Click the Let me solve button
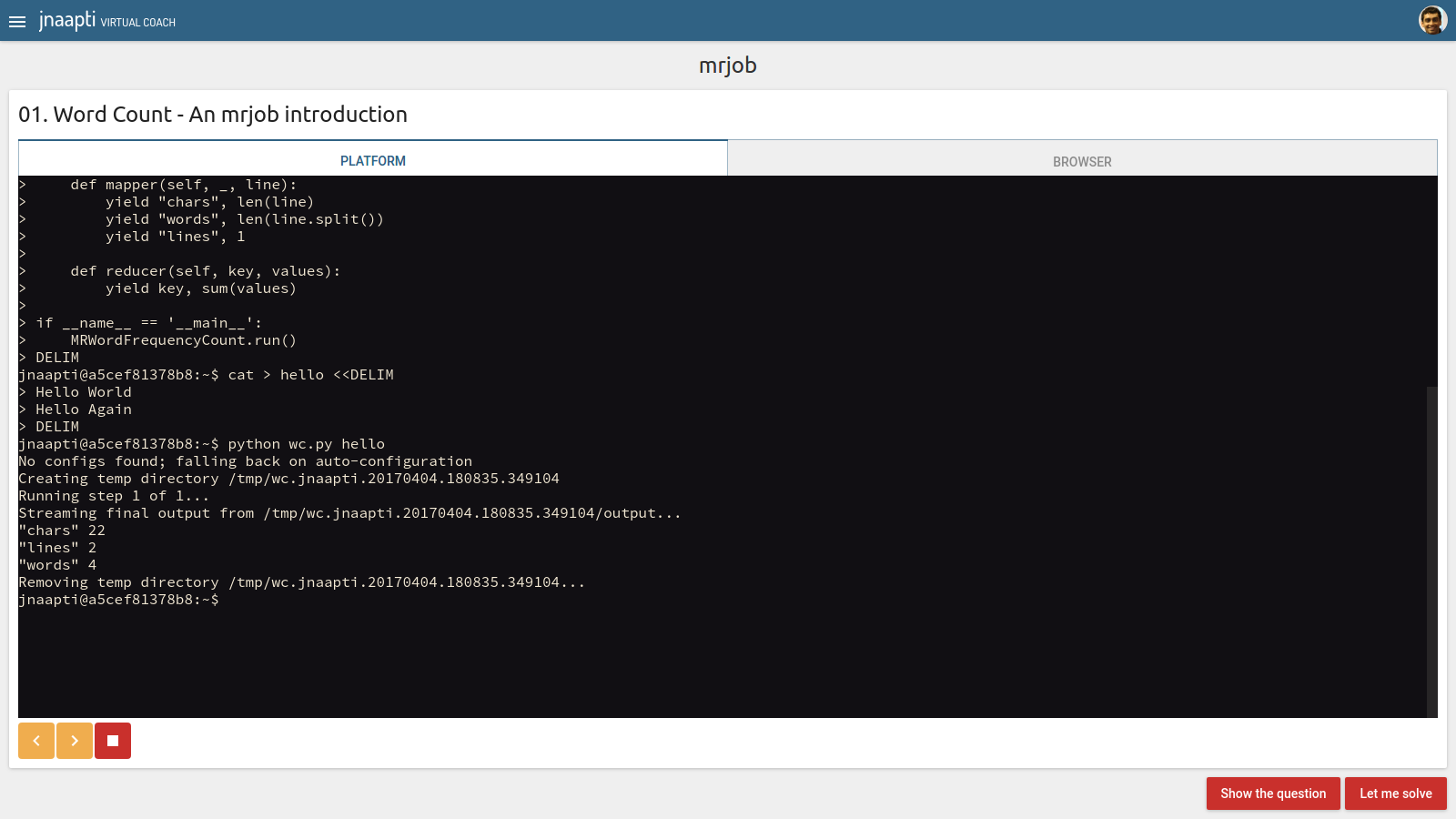This screenshot has width=1456, height=819. [1396, 794]
